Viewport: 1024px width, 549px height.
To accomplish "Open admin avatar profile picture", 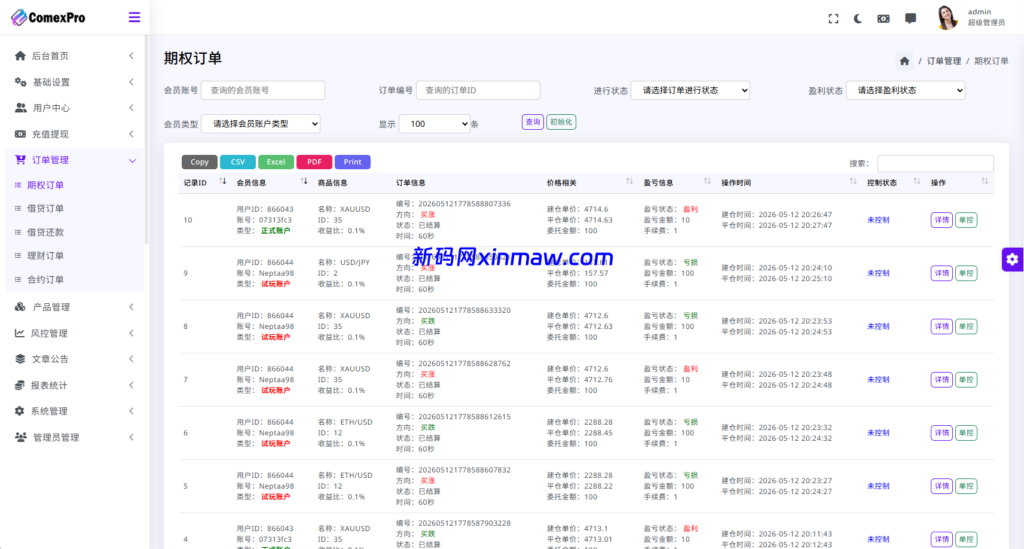I will (x=946, y=18).
